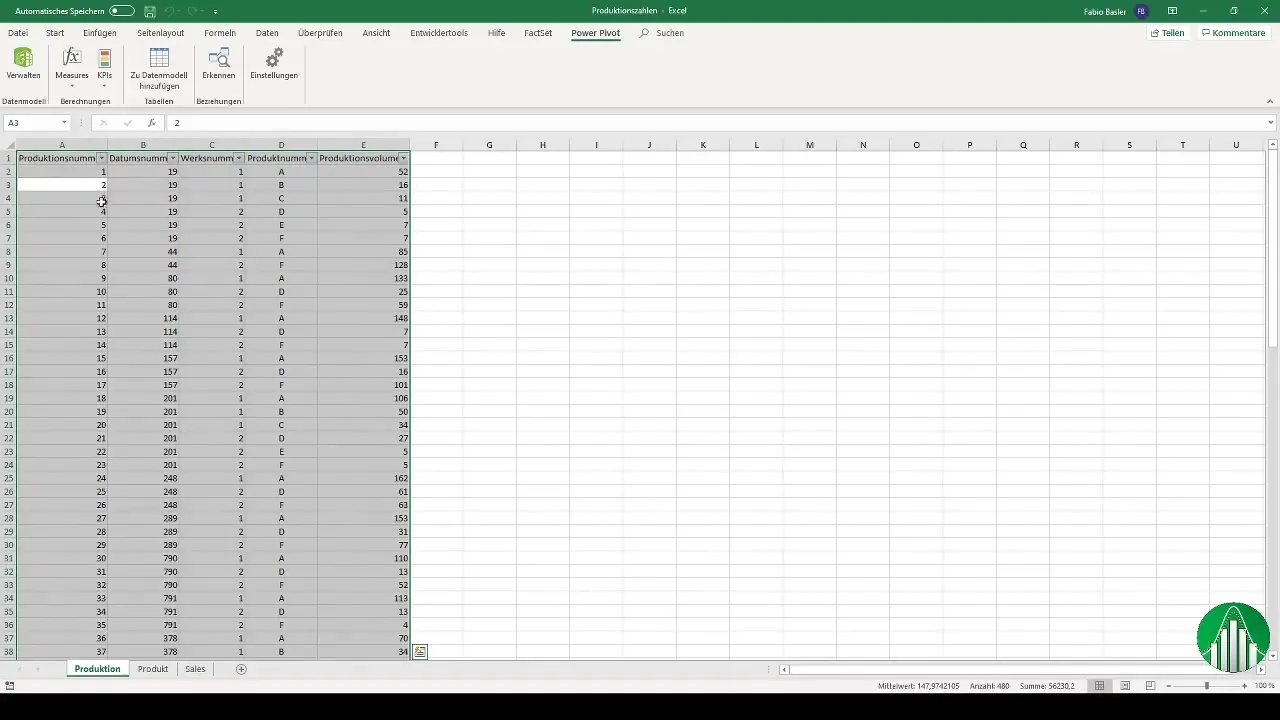Open Power Pivot Verwalten window
This screenshot has width=1280, height=720.
coord(23,64)
